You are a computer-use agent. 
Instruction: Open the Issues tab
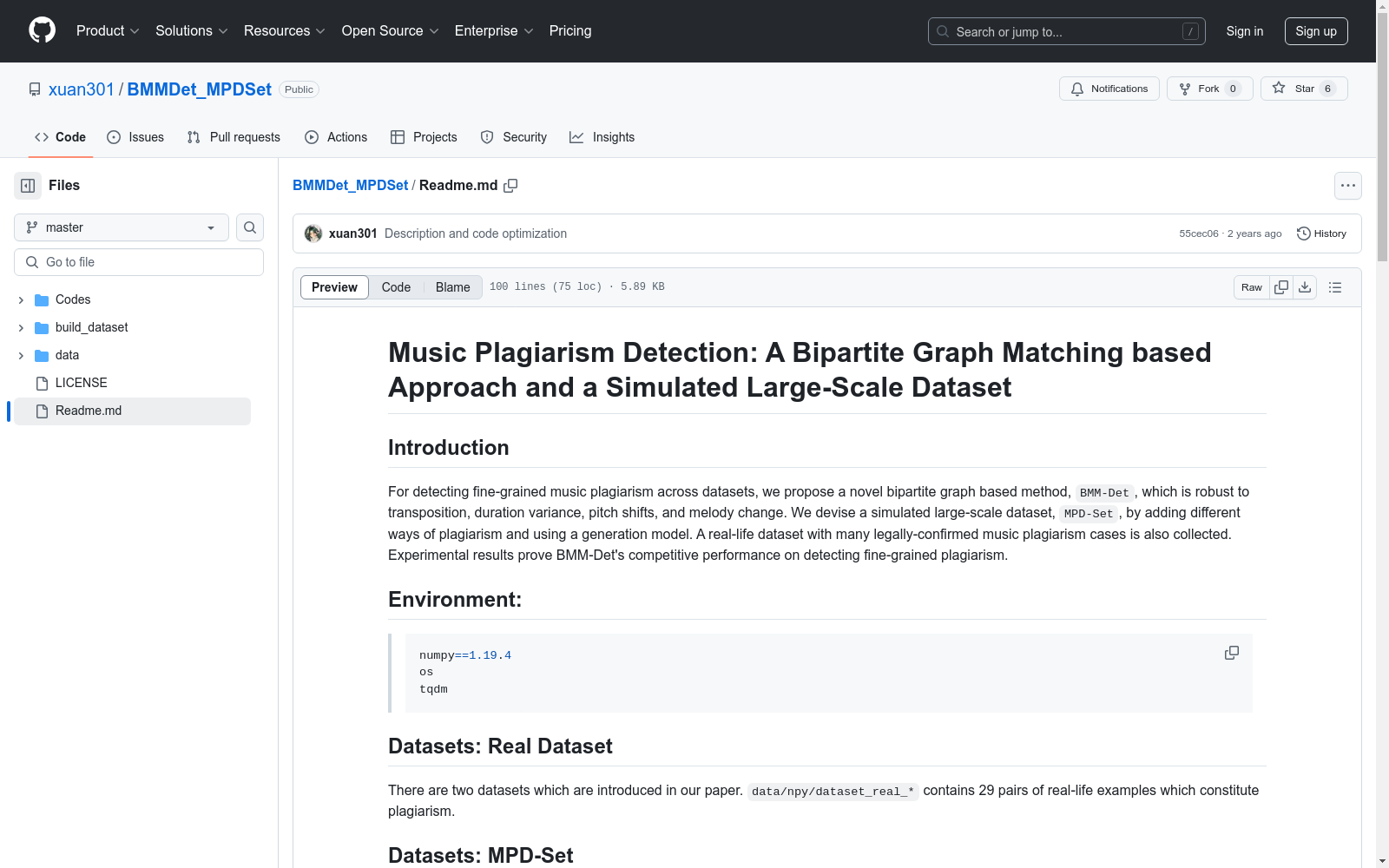pos(135,137)
